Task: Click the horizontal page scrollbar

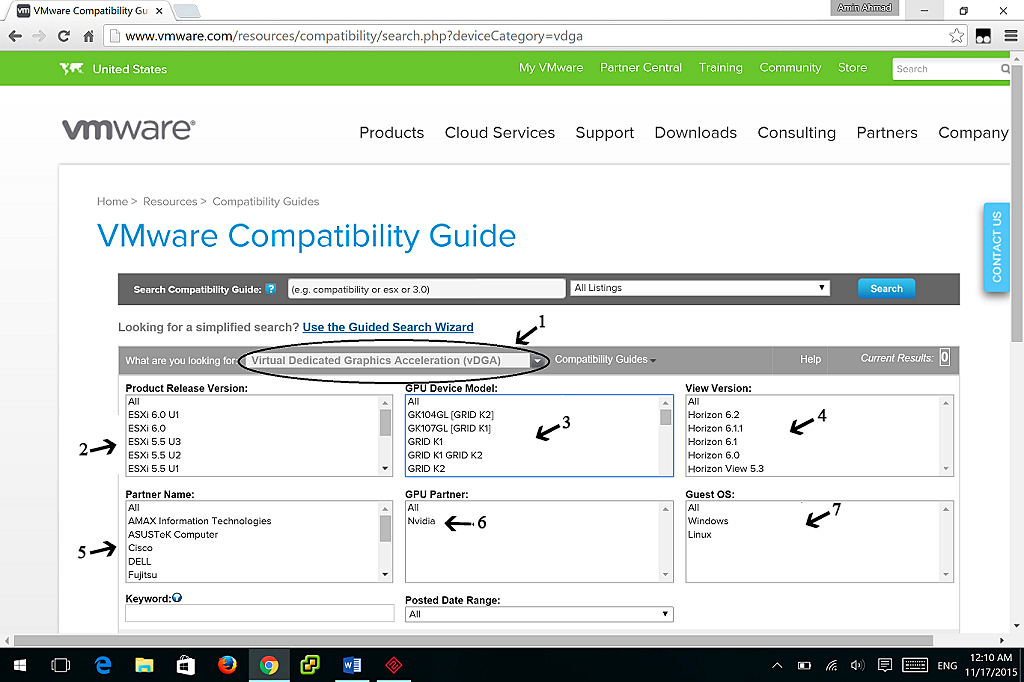Action: (x=473, y=640)
